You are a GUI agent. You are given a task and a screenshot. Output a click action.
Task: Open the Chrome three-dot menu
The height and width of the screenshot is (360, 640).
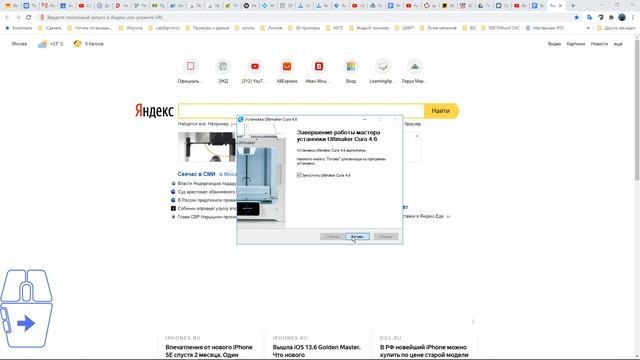click(633, 18)
